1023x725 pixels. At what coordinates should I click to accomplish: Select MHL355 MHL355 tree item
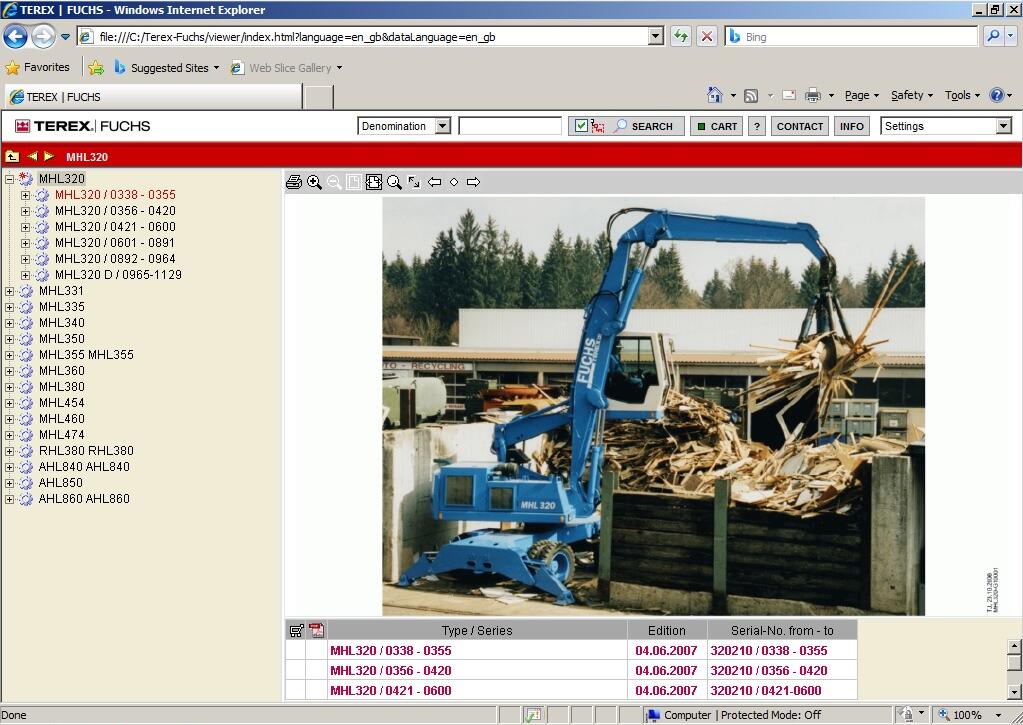86,355
